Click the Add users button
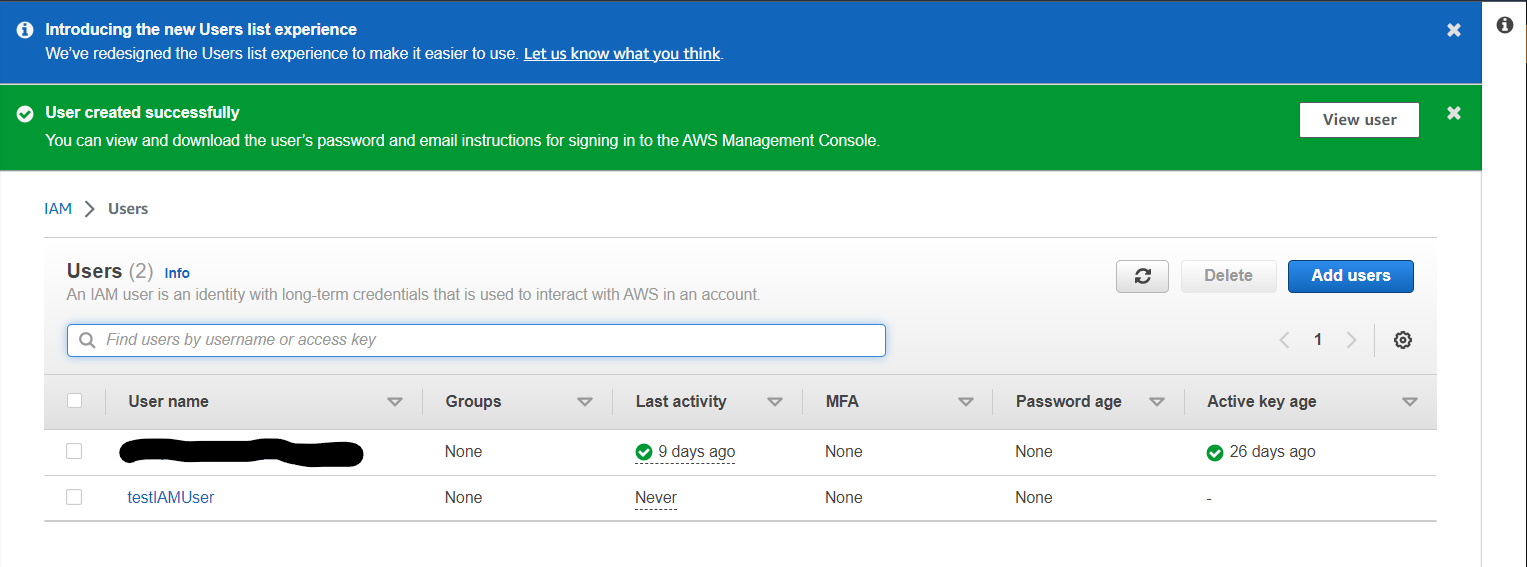 1351,276
